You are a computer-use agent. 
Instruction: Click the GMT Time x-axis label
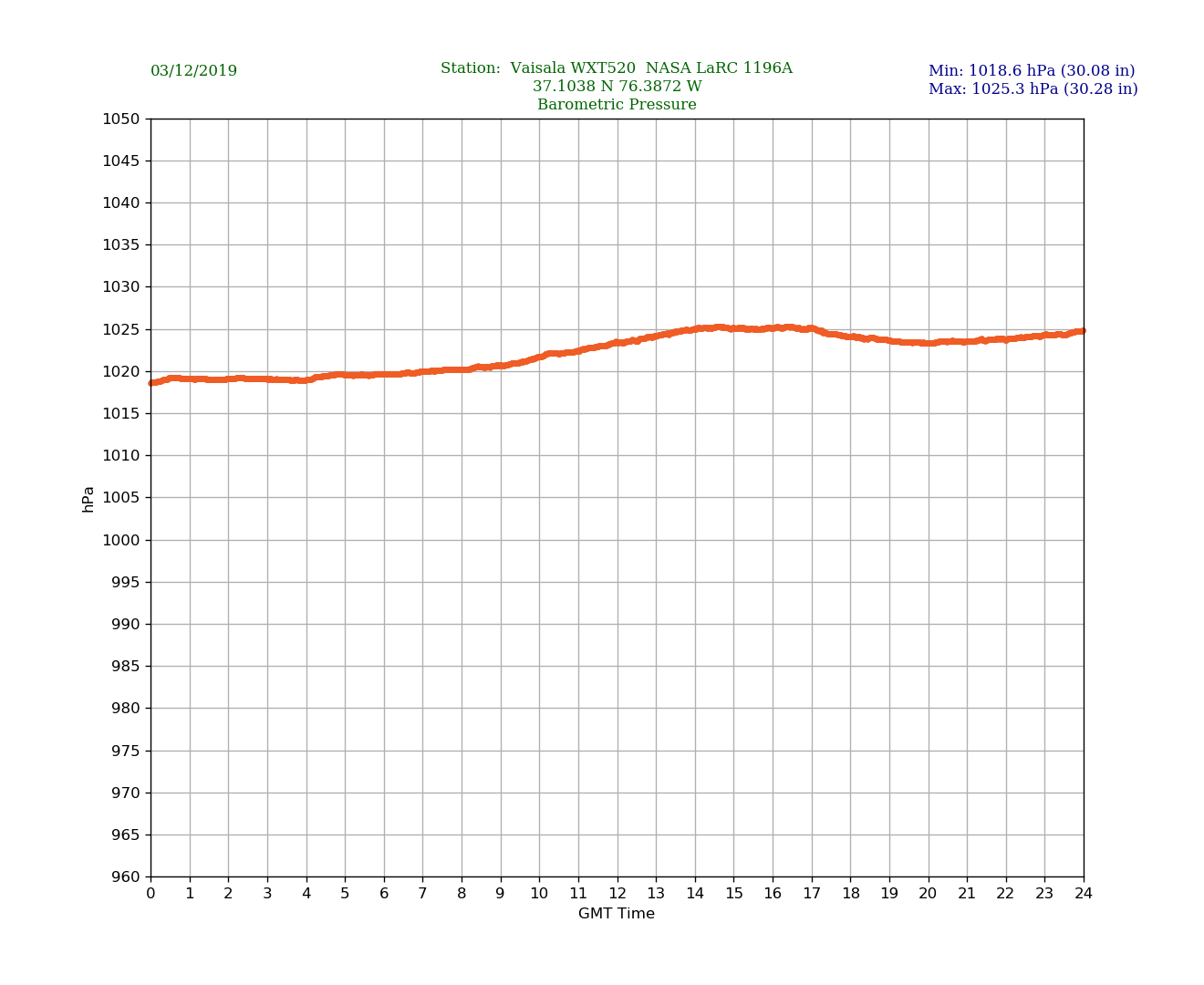pos(616,914)
